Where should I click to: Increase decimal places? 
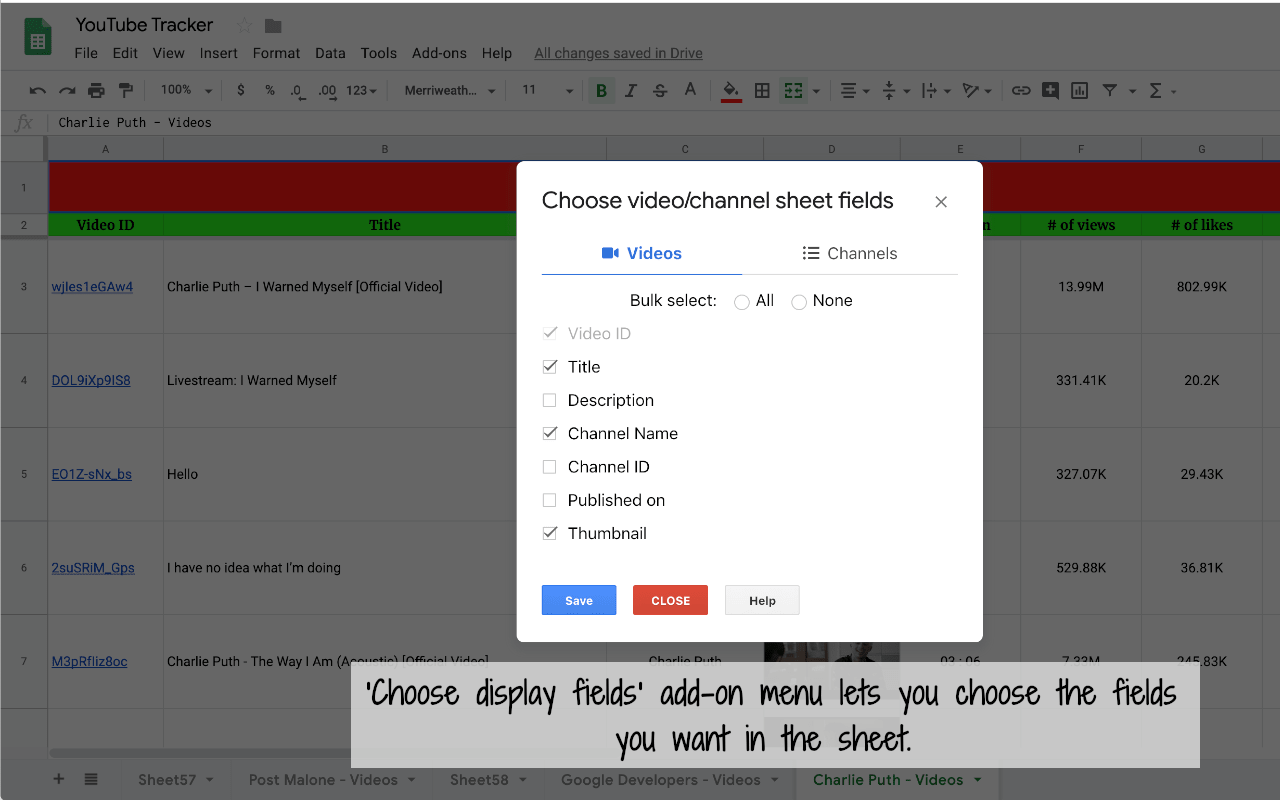tap(327, 91)
